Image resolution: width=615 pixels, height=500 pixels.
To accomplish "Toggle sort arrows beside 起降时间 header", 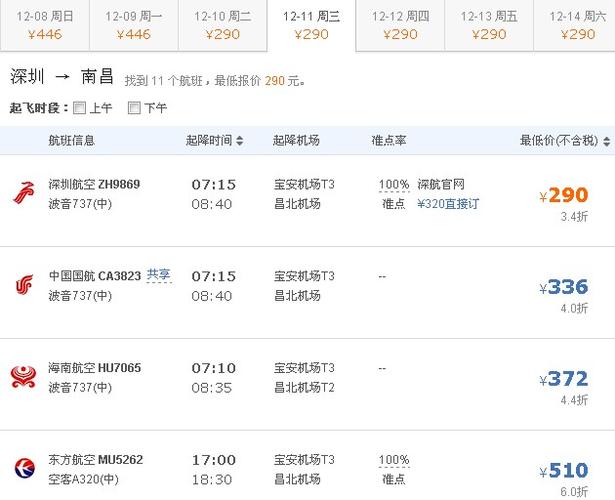I will point(240,141).
